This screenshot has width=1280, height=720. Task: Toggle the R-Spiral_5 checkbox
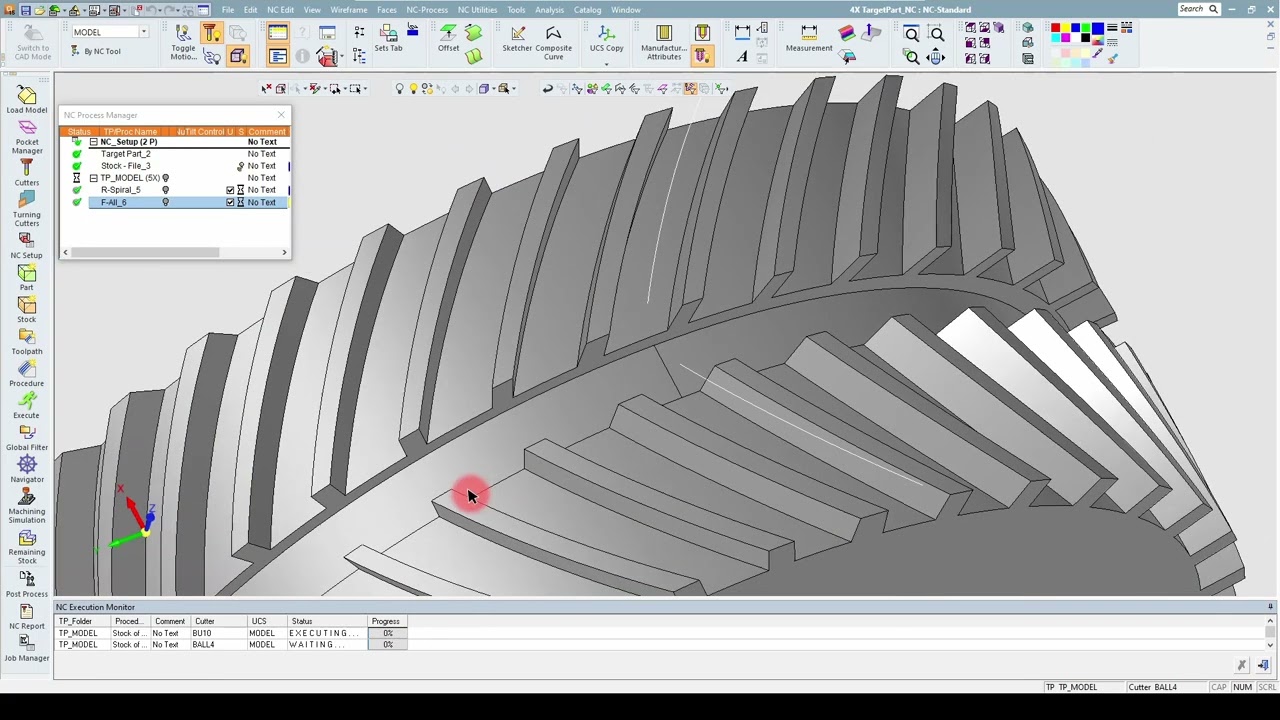[x=230, y=190]
